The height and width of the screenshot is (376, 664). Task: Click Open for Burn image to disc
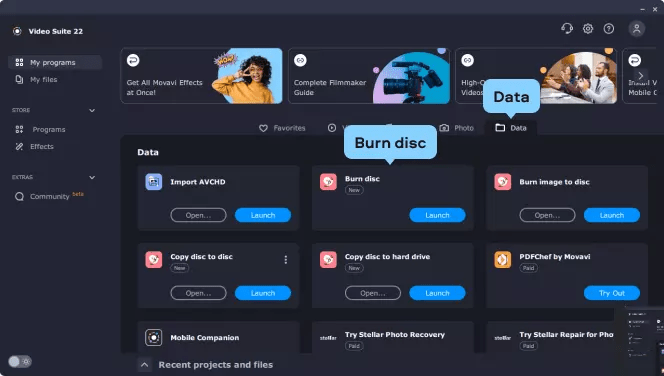point(547,215)
